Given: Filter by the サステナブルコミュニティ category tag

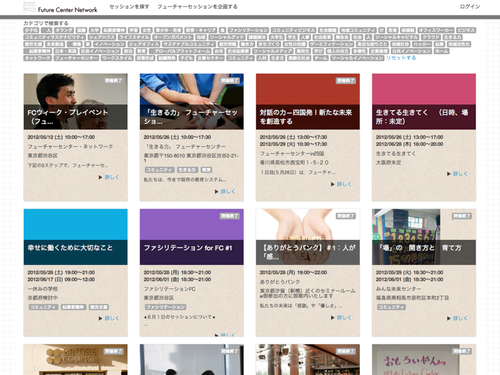Looking at the screenshot, I should [189, 44].
